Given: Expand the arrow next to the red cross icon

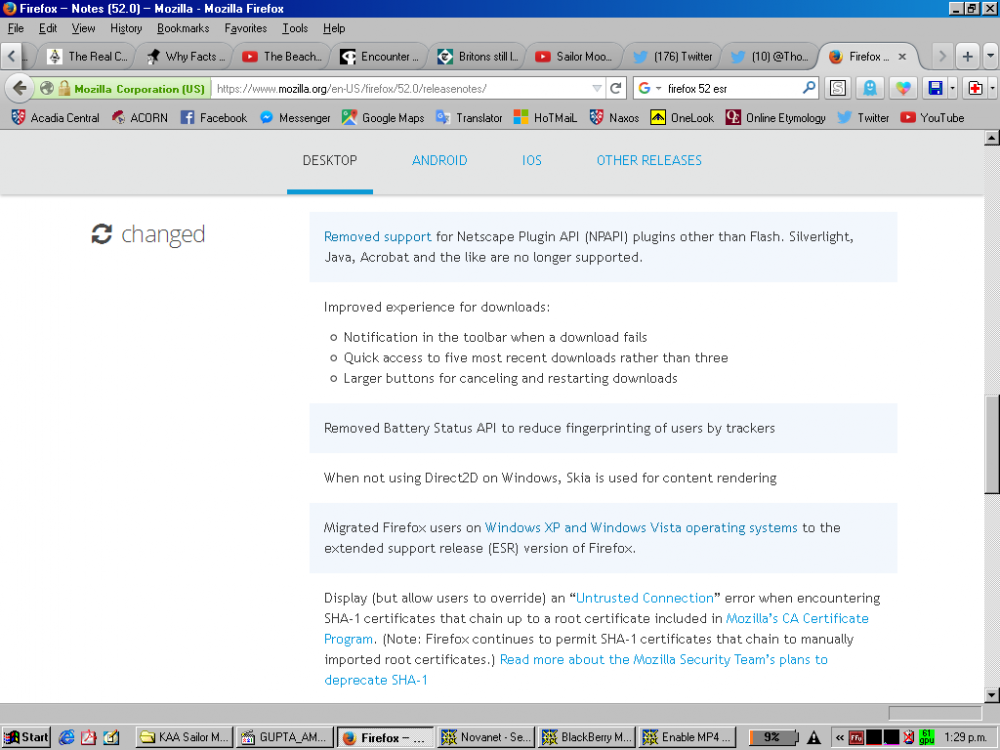Looking at the screenshot, I should point(993,89).
